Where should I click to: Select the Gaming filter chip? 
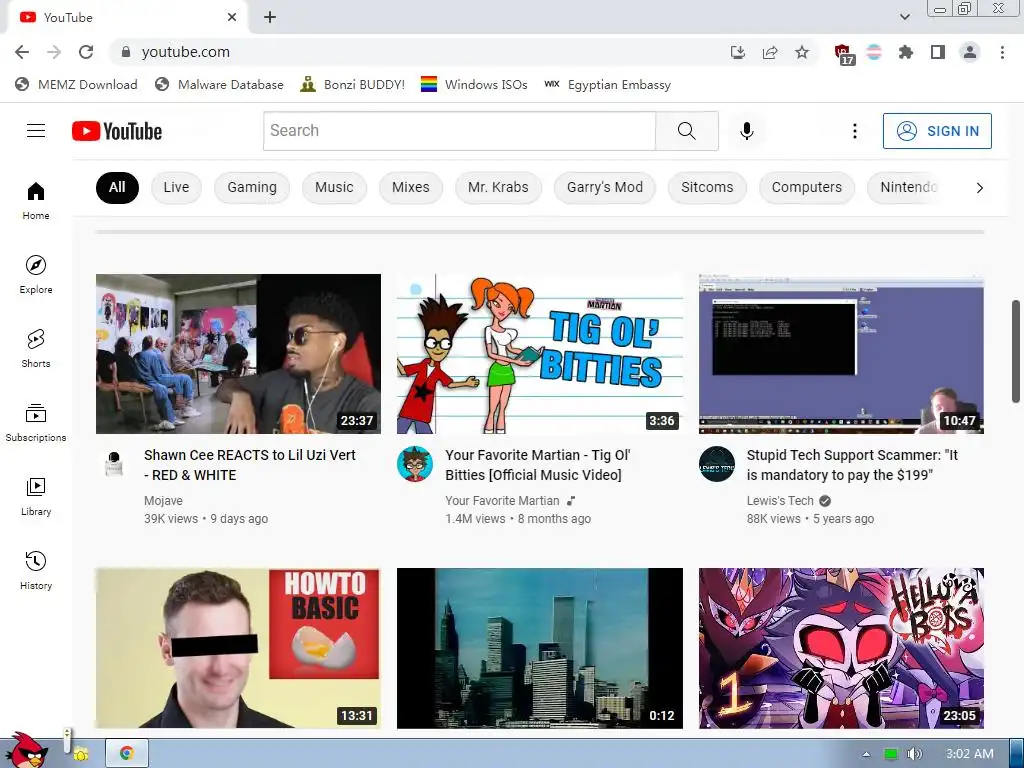[252, 187]
